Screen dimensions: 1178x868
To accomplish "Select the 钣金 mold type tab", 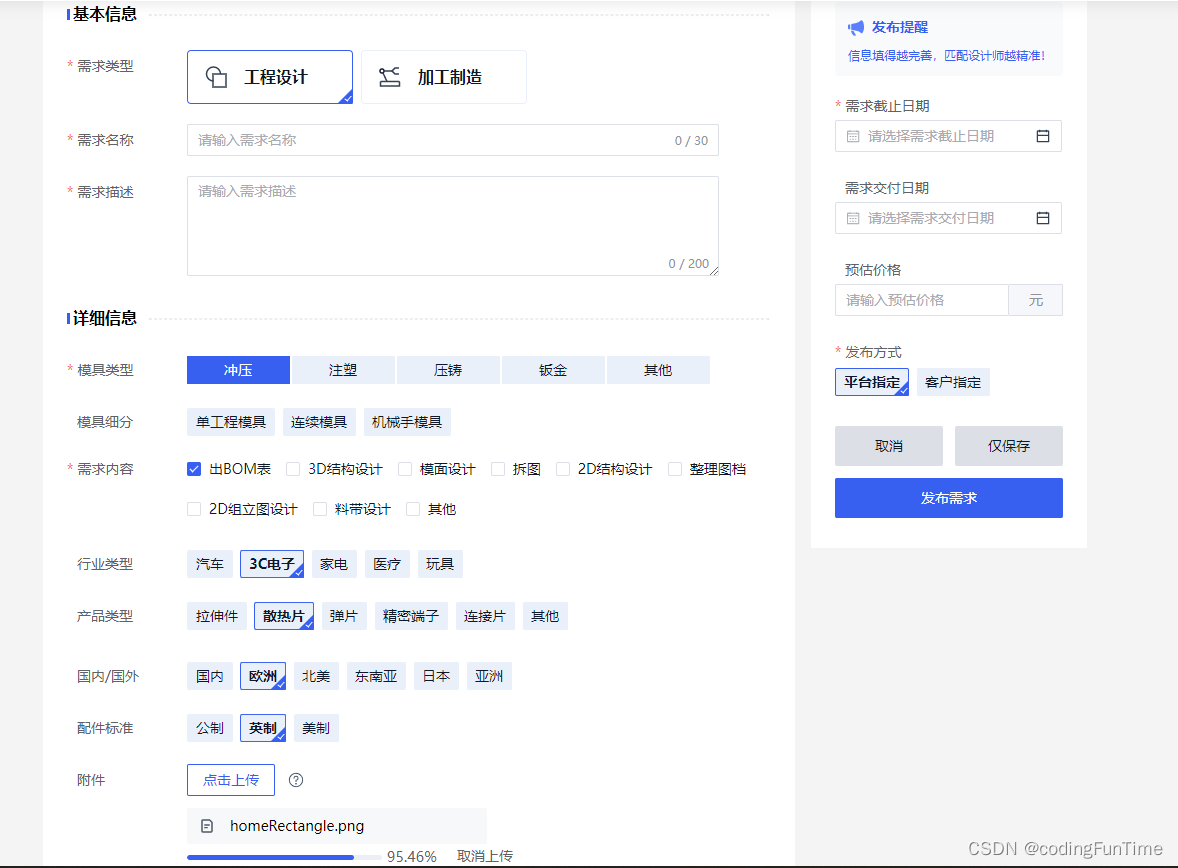I will pyautogui.click(x=553, y=370).
